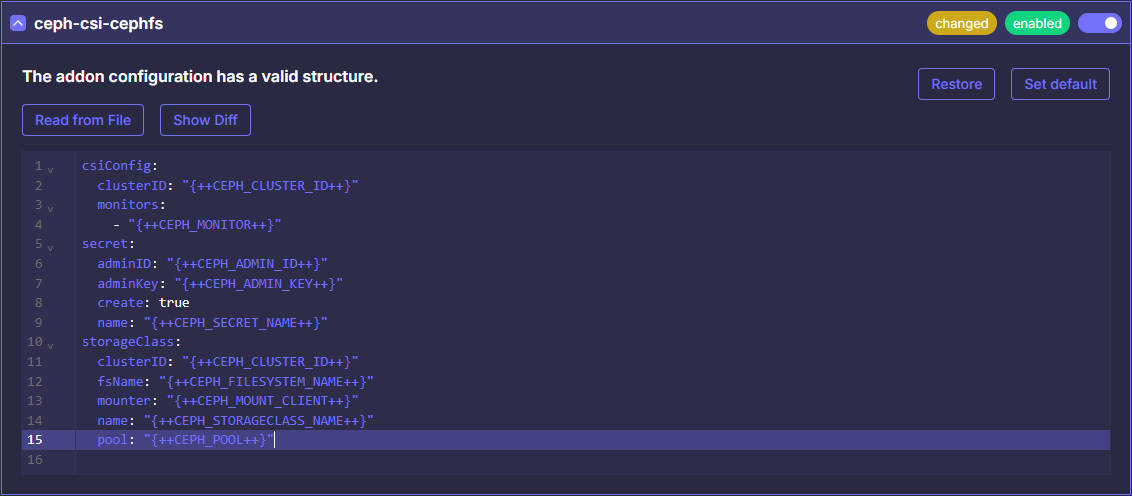Click the yellow 'changed' status badge
Image resolution: width=1132 pixels, height=496 pixels.
(x=961, y=23)
